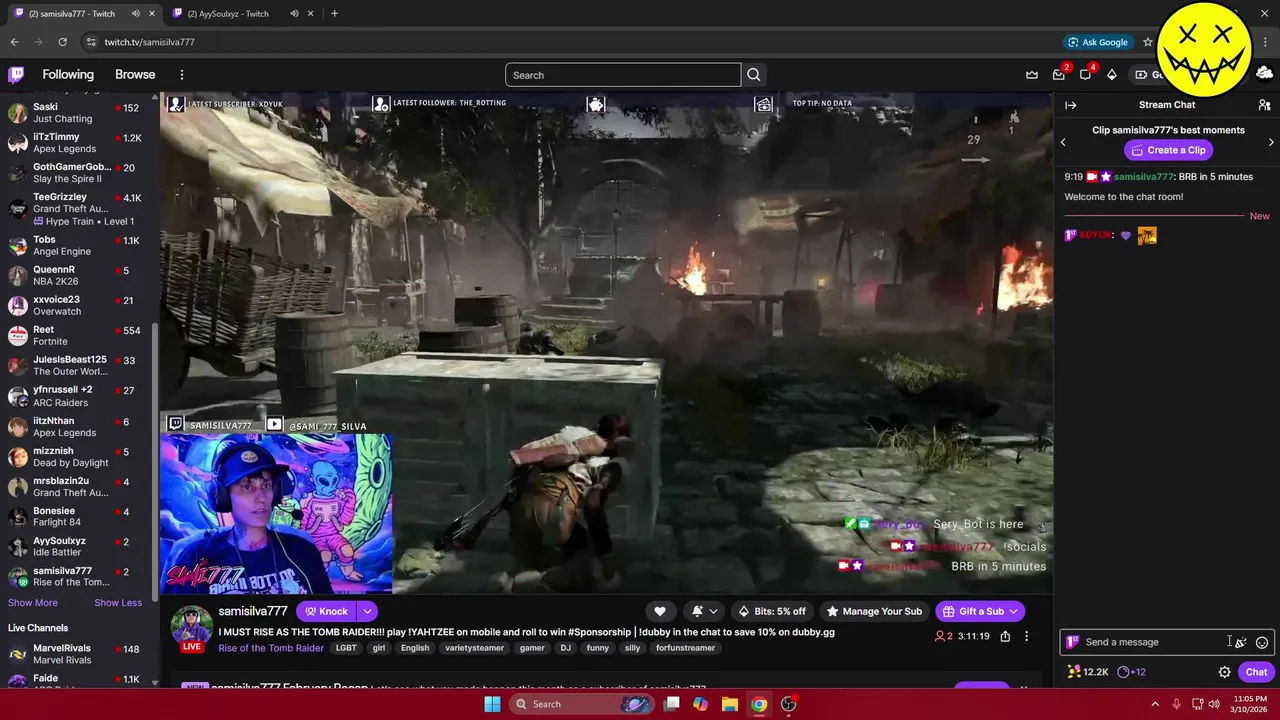The width and height of the screenshot is (1280, 720).
Task: Click the samisilva777 streamer avatar
Action: 191,626
